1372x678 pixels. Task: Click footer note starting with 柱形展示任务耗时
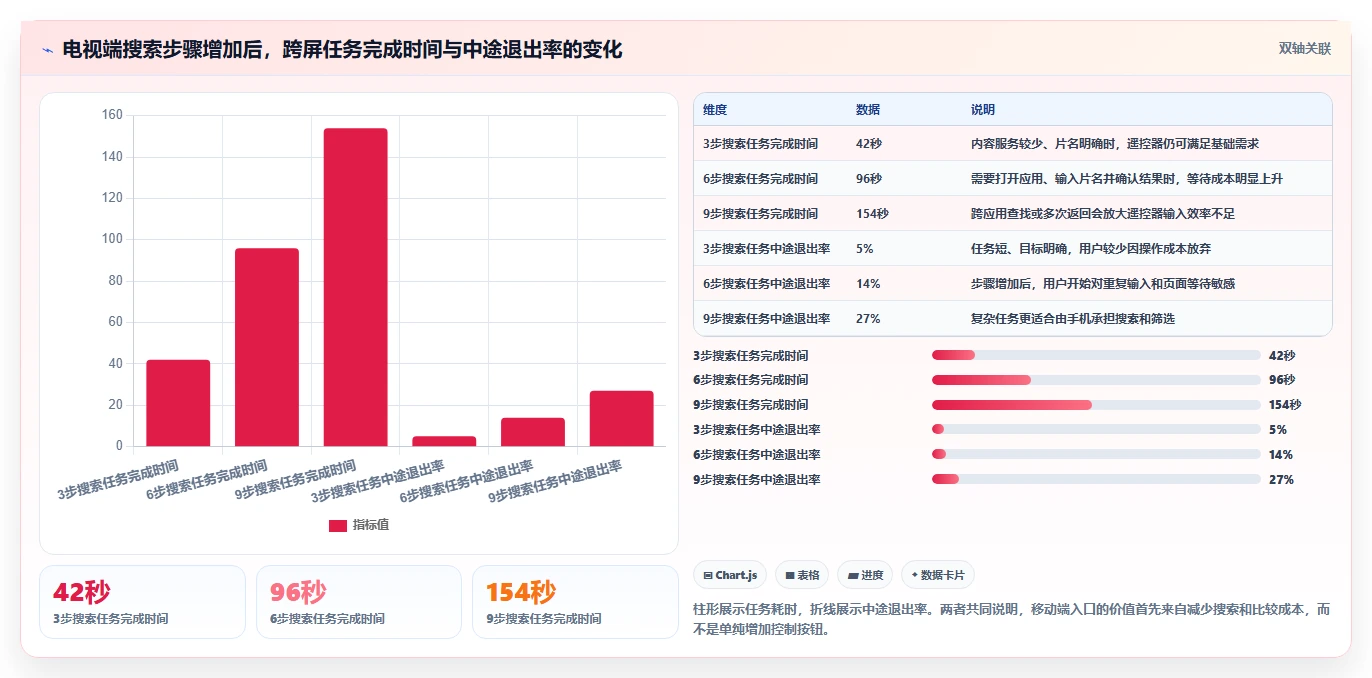1012,620
